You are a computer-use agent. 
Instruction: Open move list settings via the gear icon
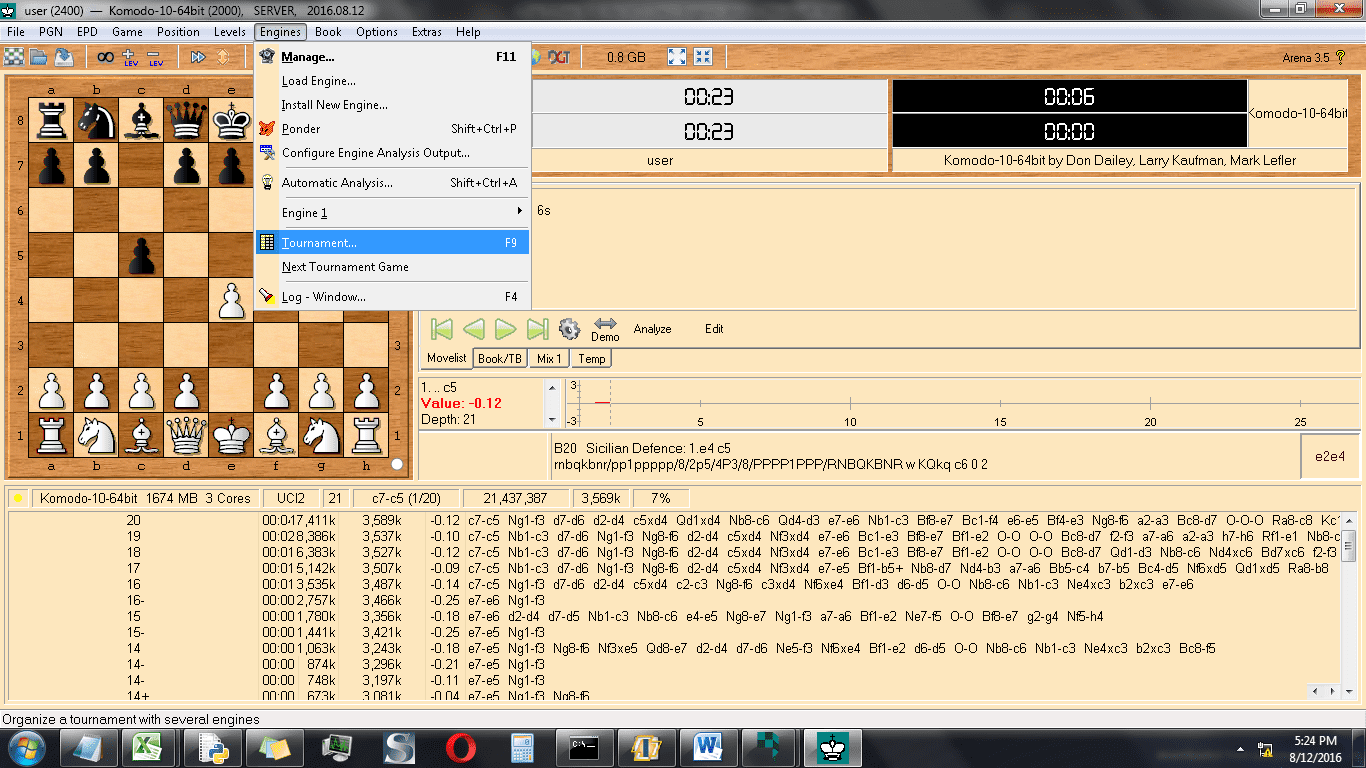click(569, 329)
